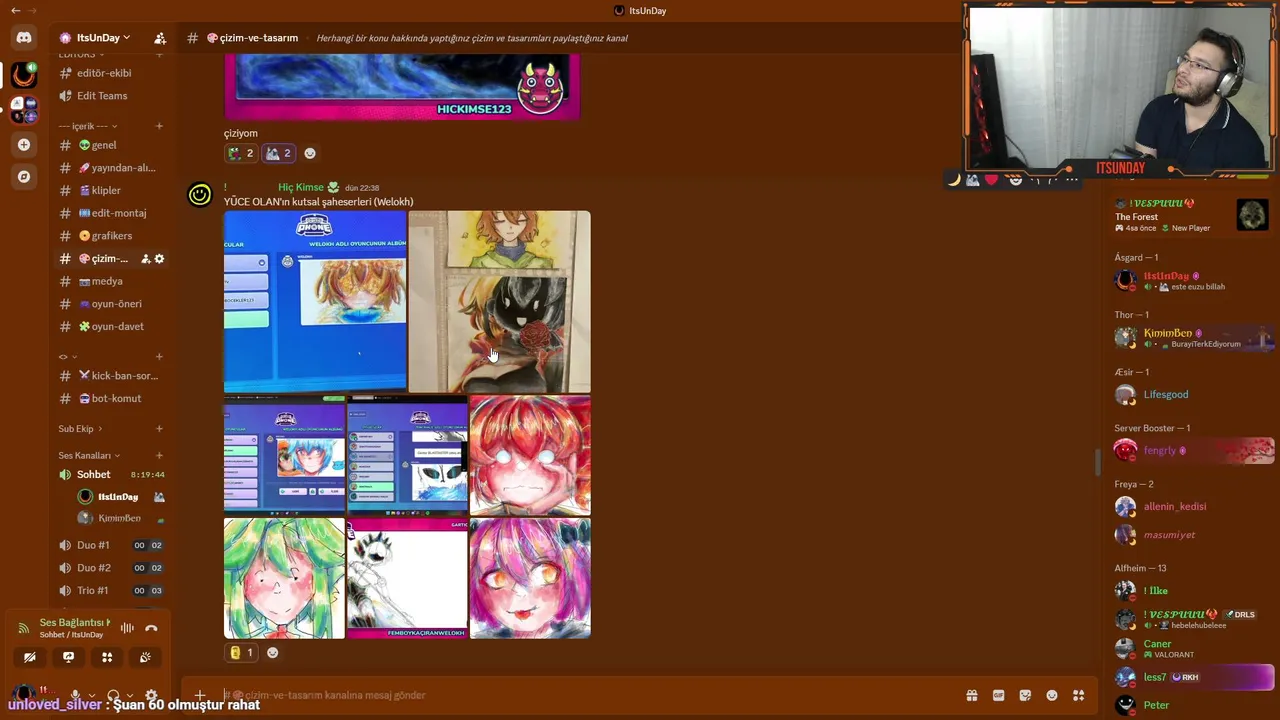The image size is (1280, 720).
Task: Add reaction next to çiziyom message reactions
Action: [310, 153]
